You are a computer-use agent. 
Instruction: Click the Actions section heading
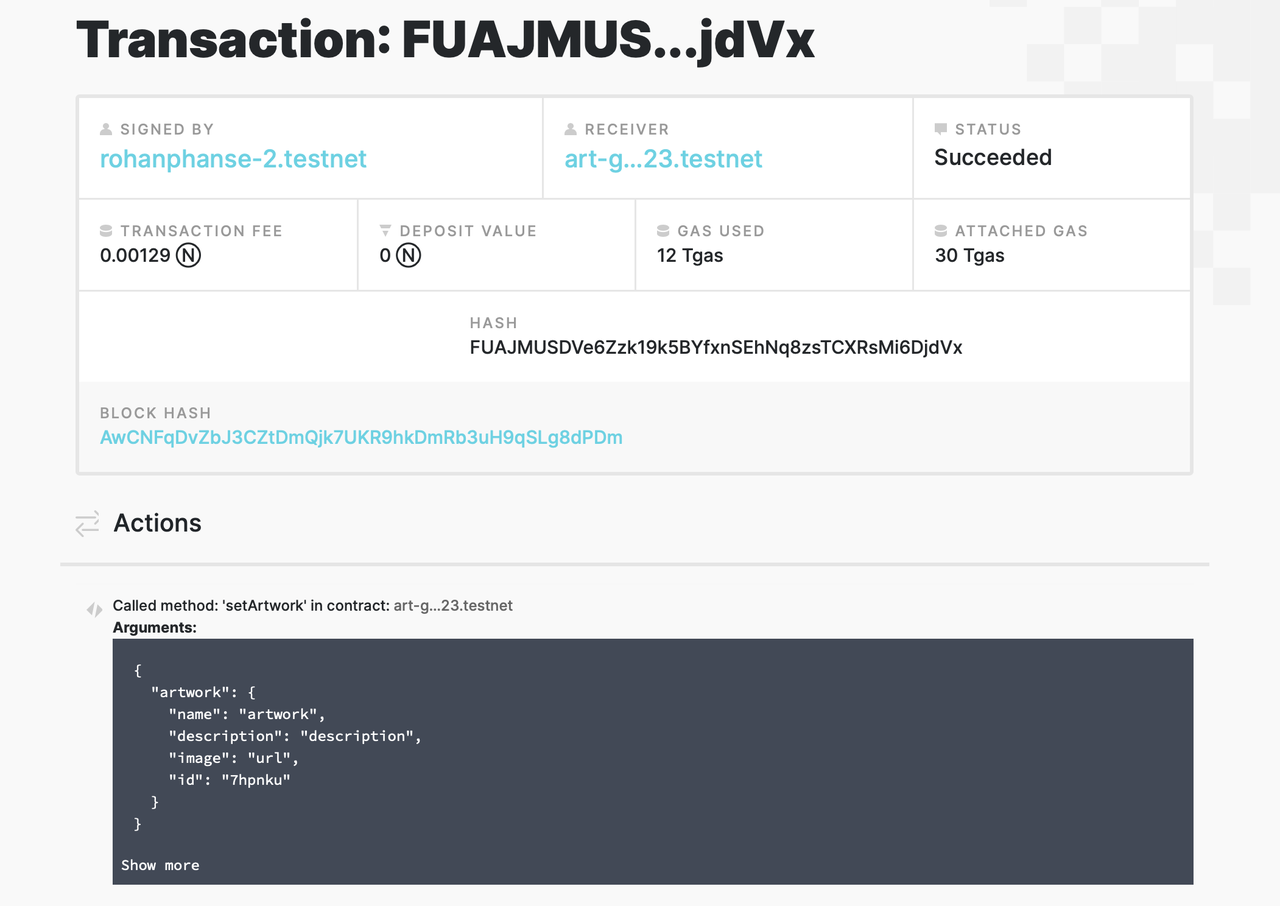(x=157, y=523)
